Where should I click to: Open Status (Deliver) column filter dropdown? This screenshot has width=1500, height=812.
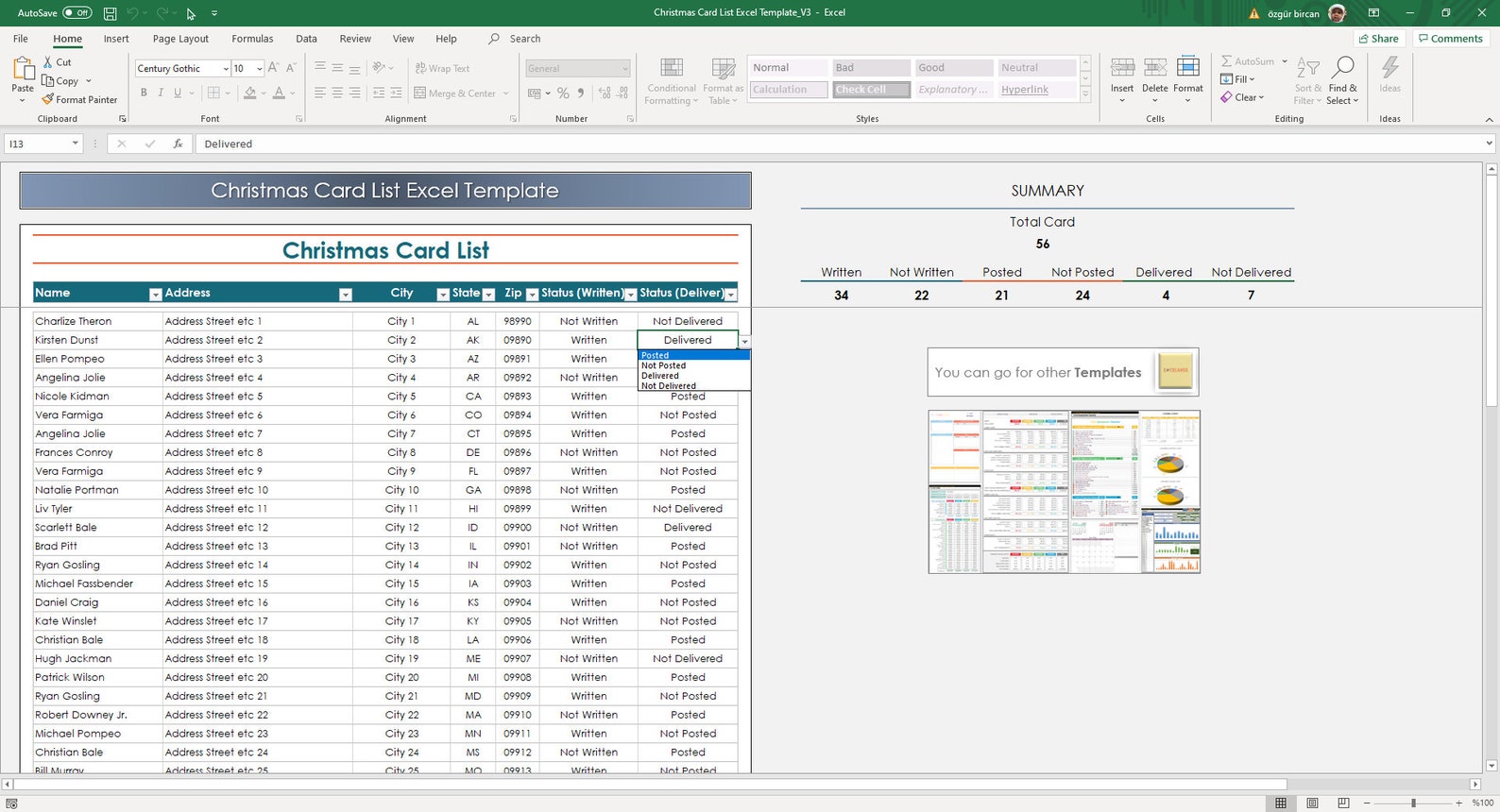[x=730, y=295]
